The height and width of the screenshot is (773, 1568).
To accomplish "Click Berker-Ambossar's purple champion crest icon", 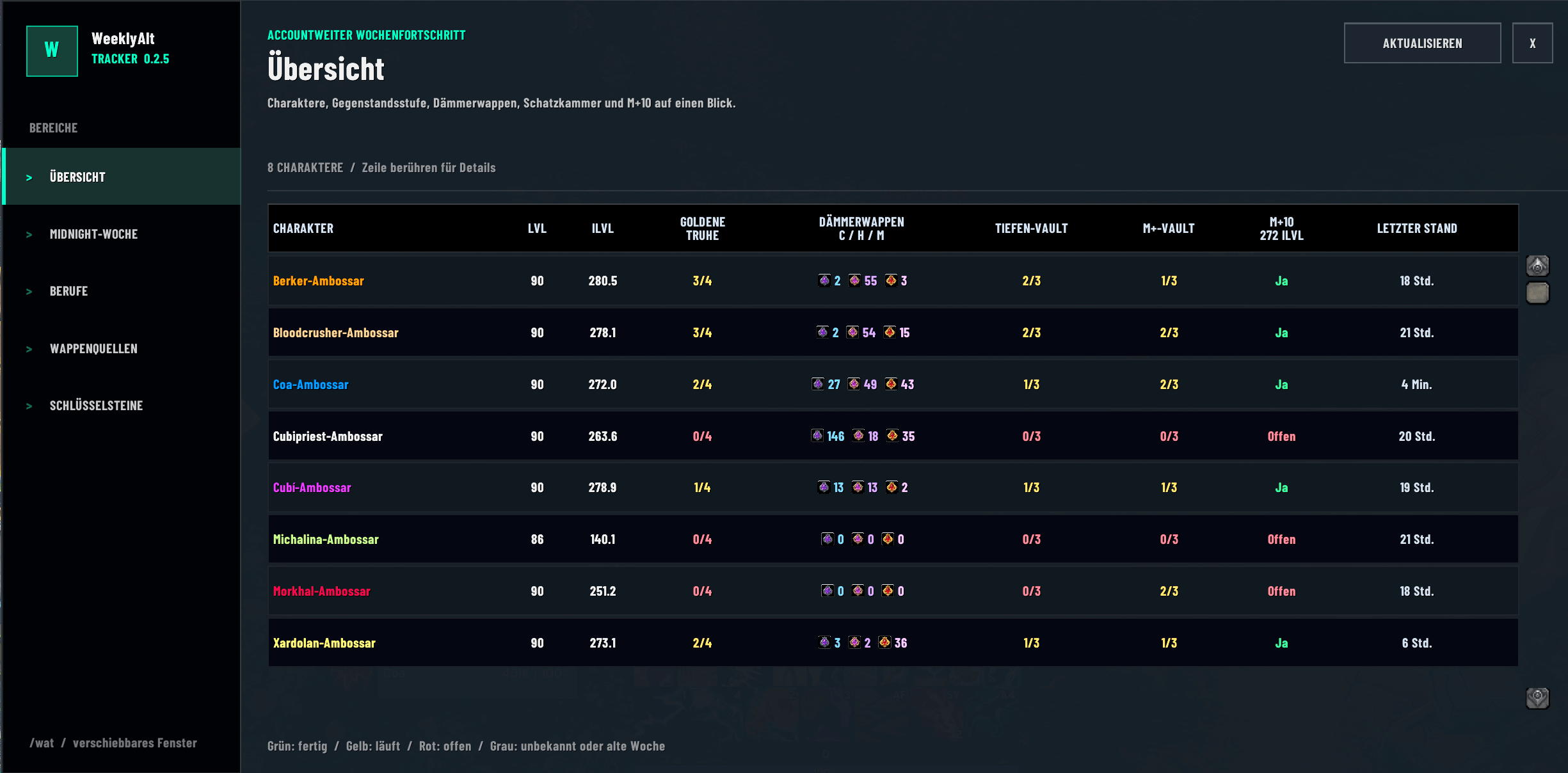I will click(824, 280).
